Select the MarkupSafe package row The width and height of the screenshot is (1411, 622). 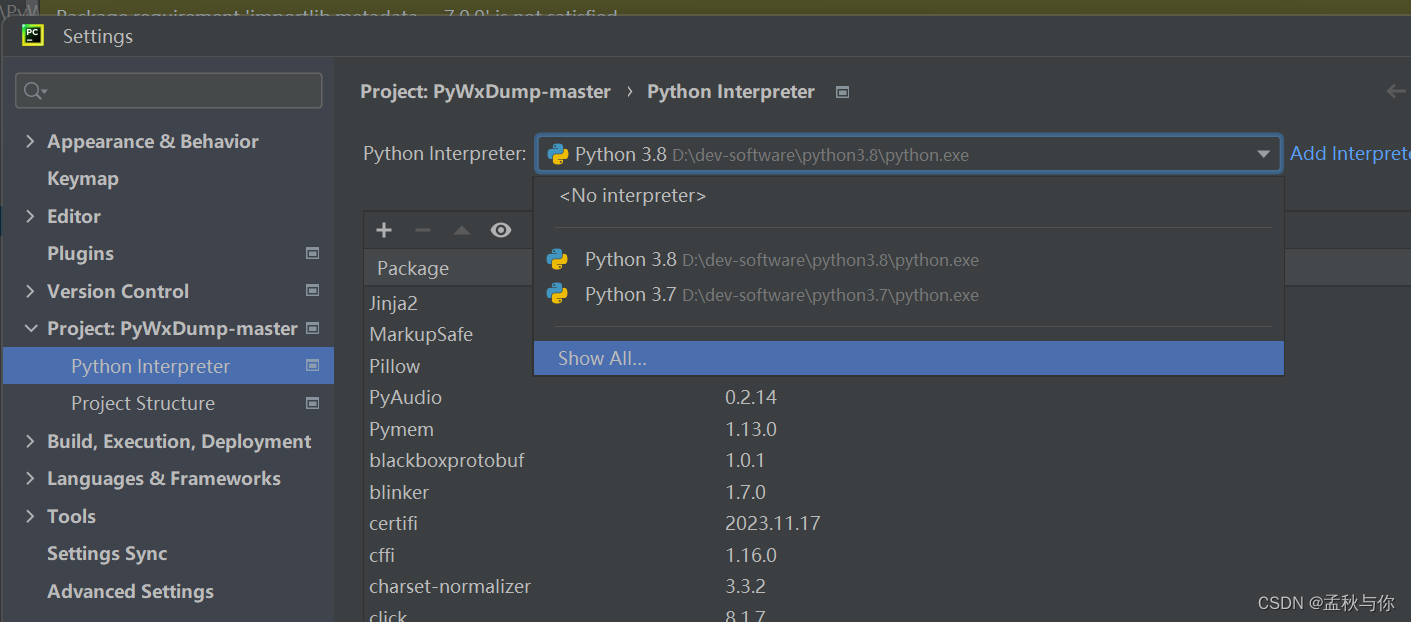click(421, 334)
